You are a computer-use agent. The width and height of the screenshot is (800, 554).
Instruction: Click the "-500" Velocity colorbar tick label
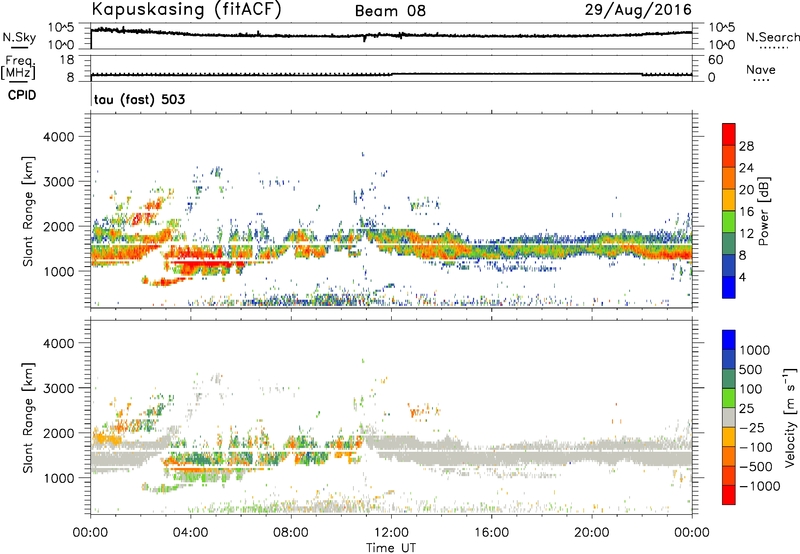coord(756,467)
